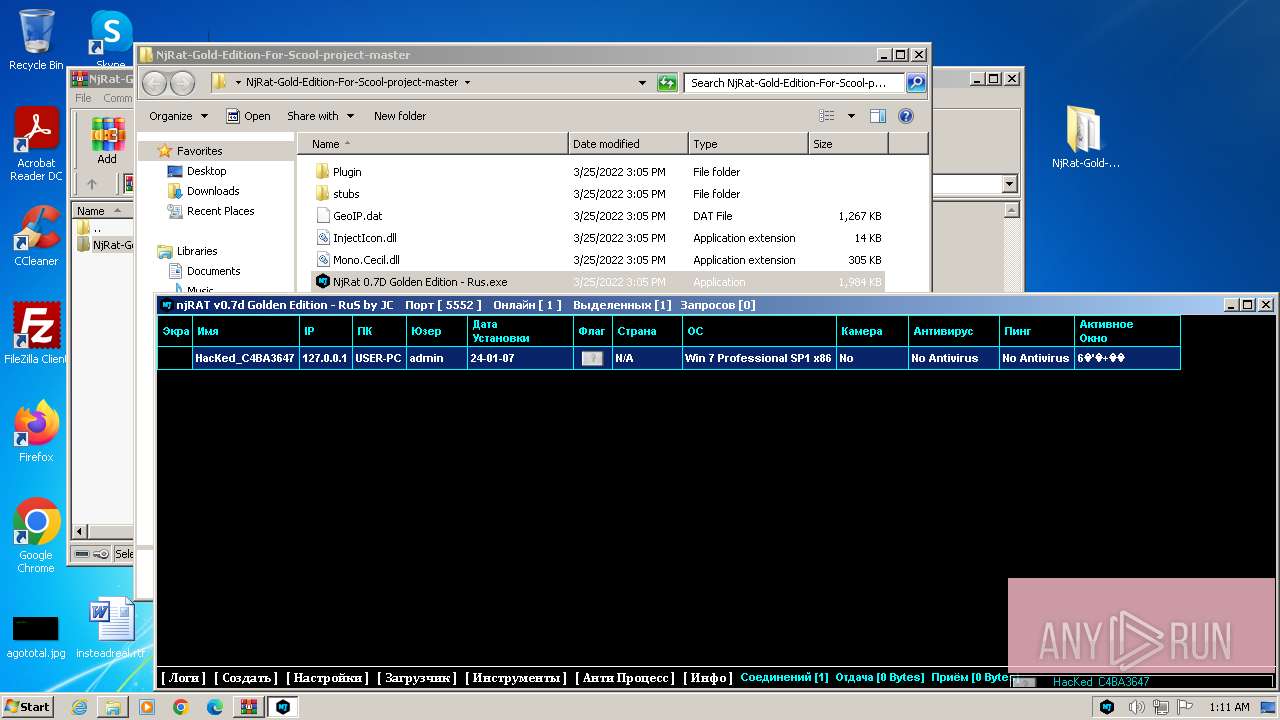Select the insteadreal.rtf desktop document
1280x720 pixels.
pyautogui.click(x=110, y=628)
